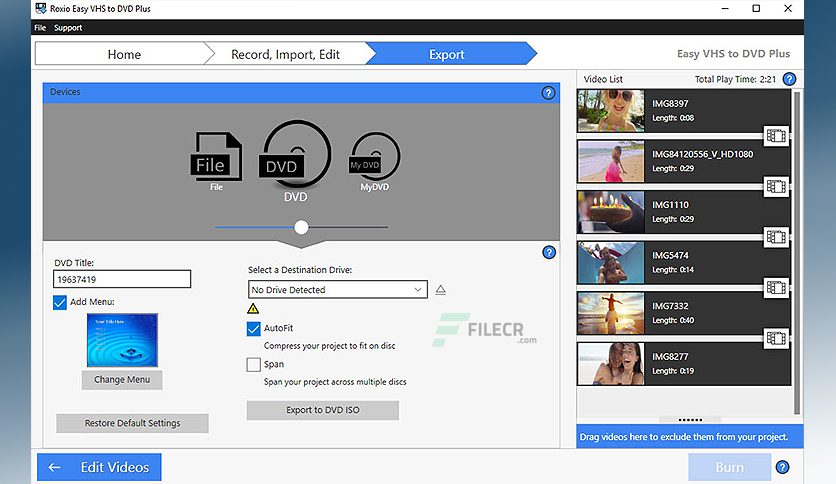Screen dimensions: 836x484
Task: Open the Select a Destination Drive dropdown
Action: click(337, 289)
